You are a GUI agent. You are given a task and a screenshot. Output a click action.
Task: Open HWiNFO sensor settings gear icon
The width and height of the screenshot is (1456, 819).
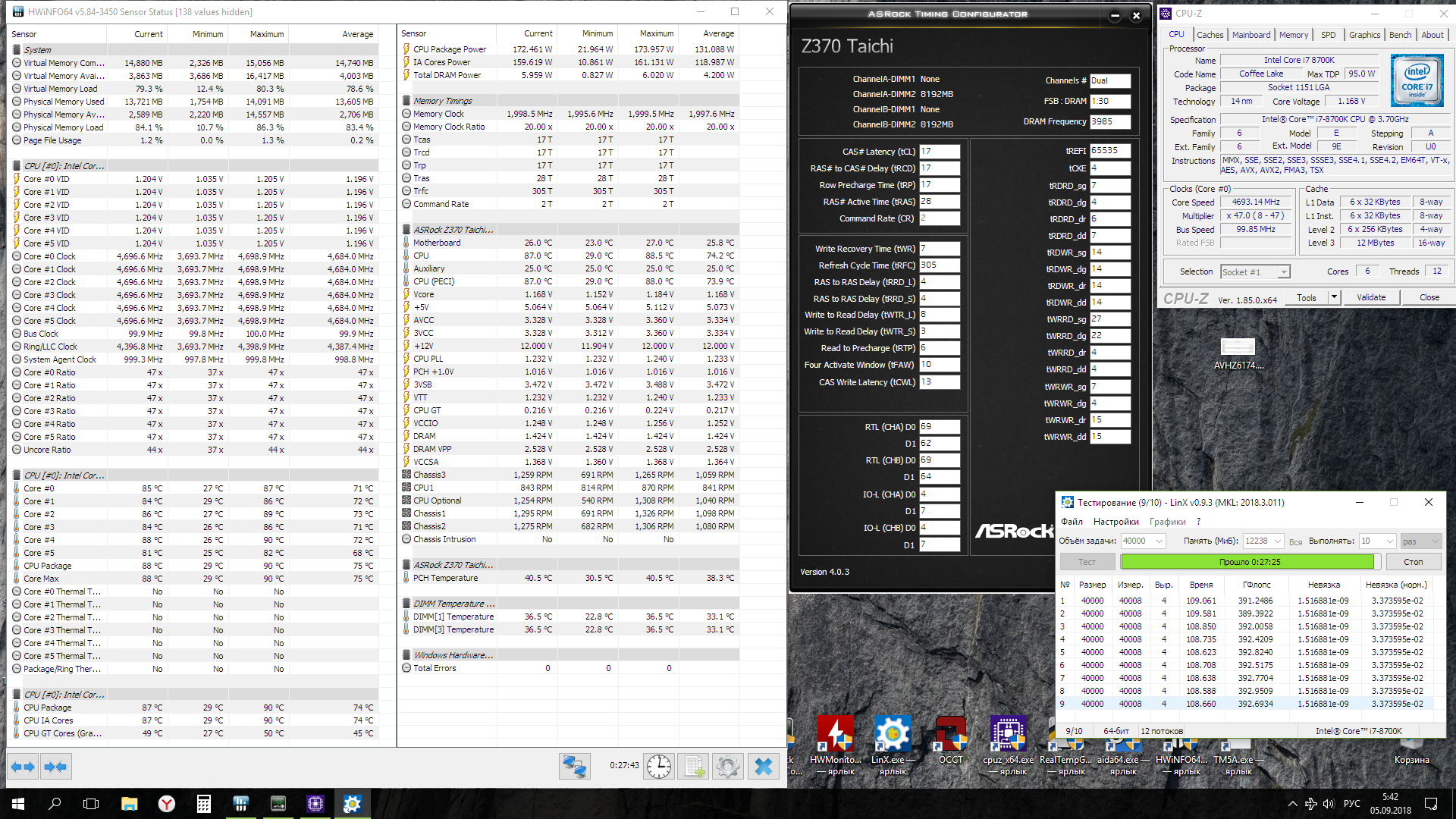click(727, 767)
